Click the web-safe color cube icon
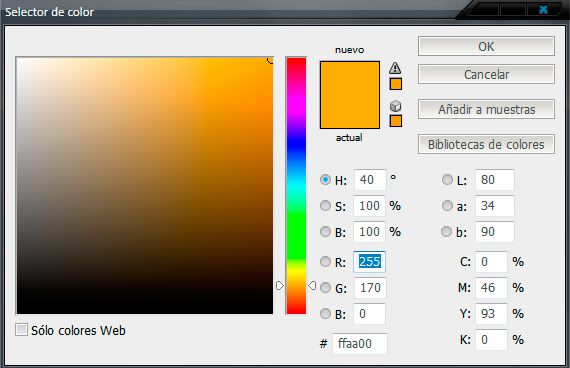 (396, 106)
